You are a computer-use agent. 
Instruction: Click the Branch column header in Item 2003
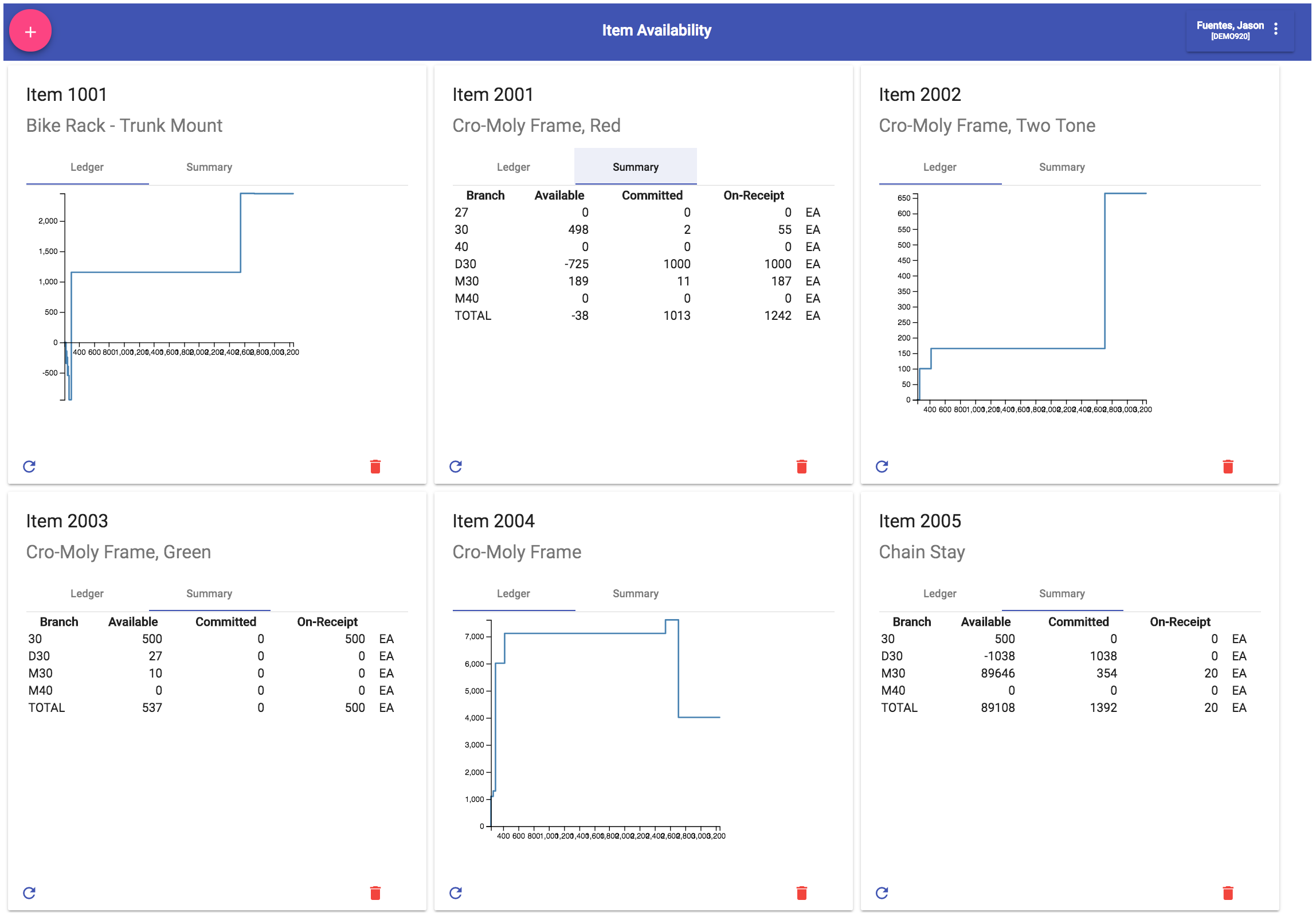[x=59, y=622]
